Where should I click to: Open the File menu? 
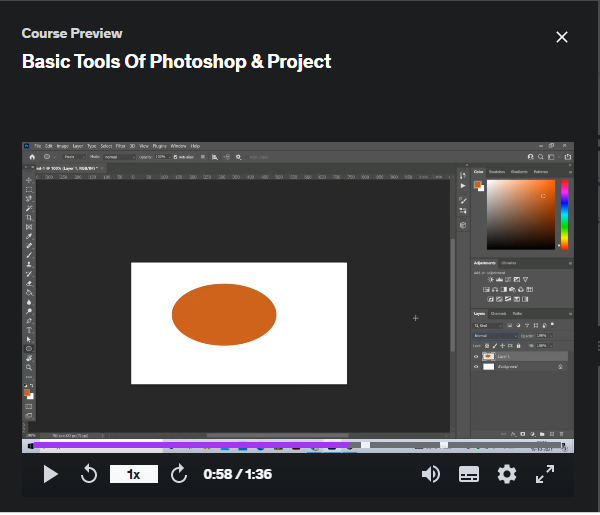coord(38,146)
